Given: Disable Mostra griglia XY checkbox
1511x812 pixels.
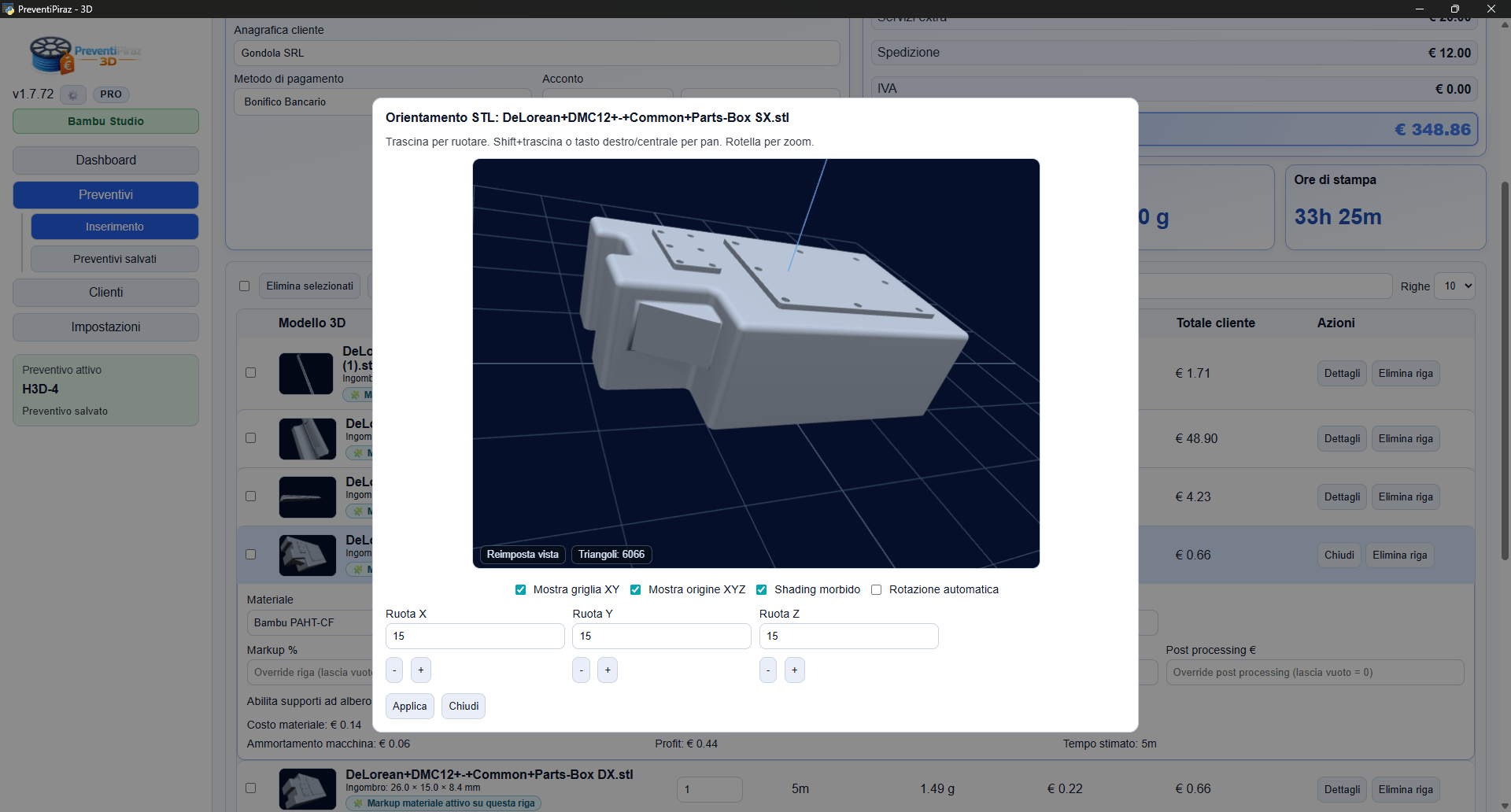Looking at the screenshot, I should [x=520, y=590].
